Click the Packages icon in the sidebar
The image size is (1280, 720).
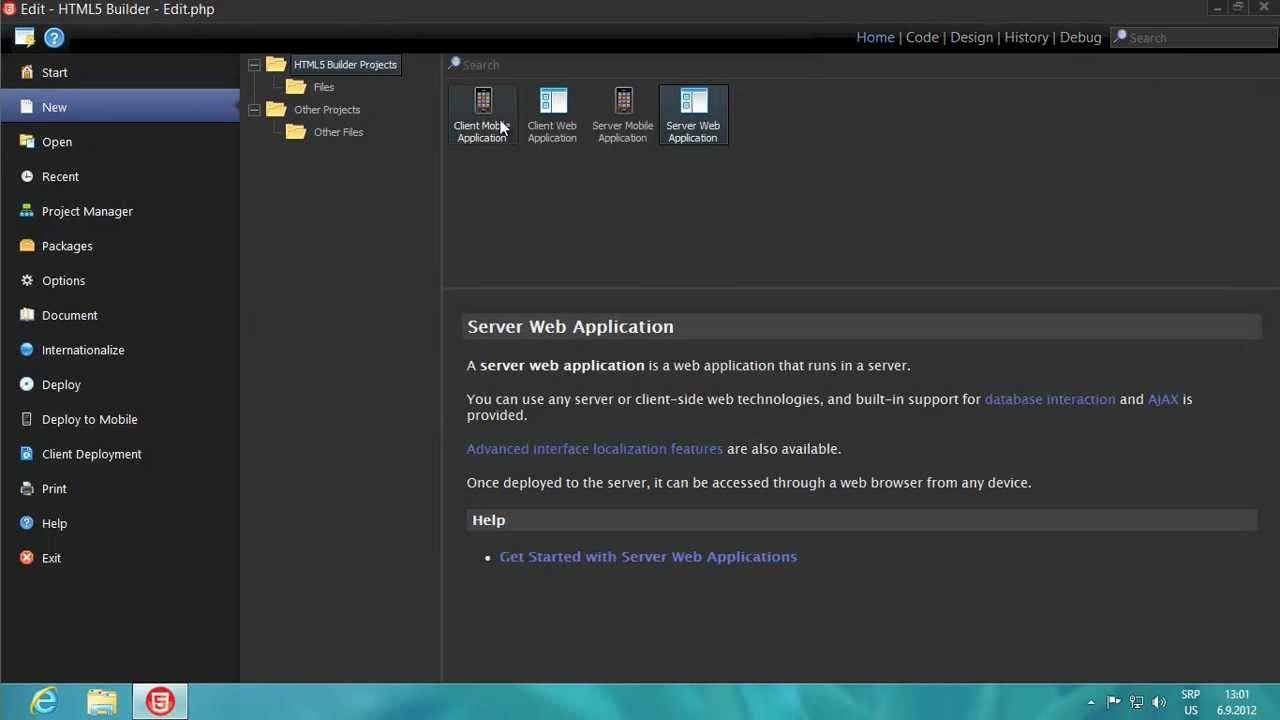pos(27,245)
